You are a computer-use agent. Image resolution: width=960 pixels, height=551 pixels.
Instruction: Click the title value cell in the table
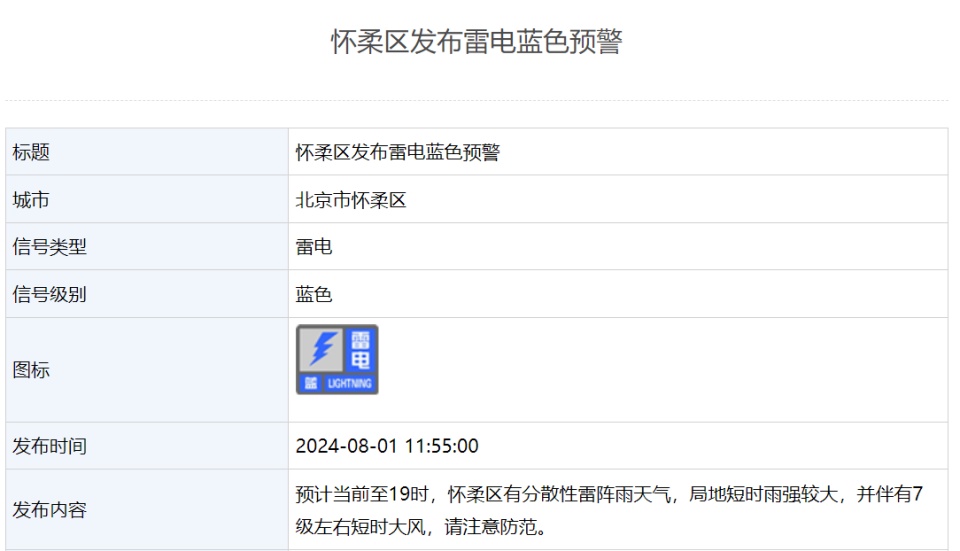coord(397,153)
